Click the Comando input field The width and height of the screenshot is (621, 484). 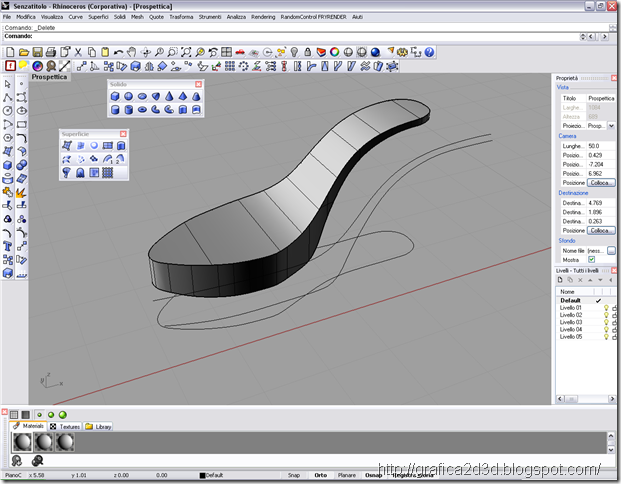291,36
